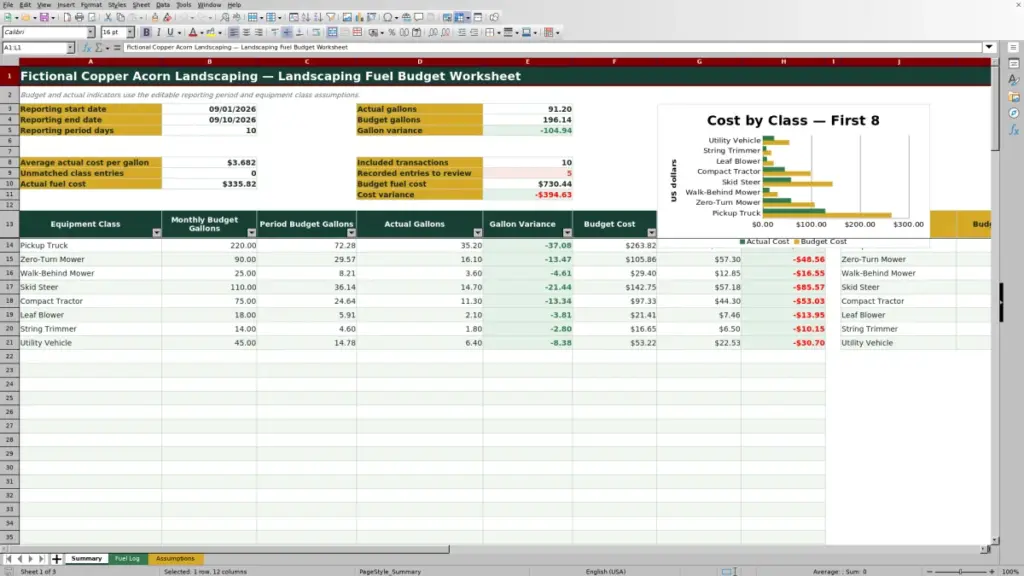This screenshot has height=576, width=1024.
Task: Click the Copy icon
Action: point(120,18)
